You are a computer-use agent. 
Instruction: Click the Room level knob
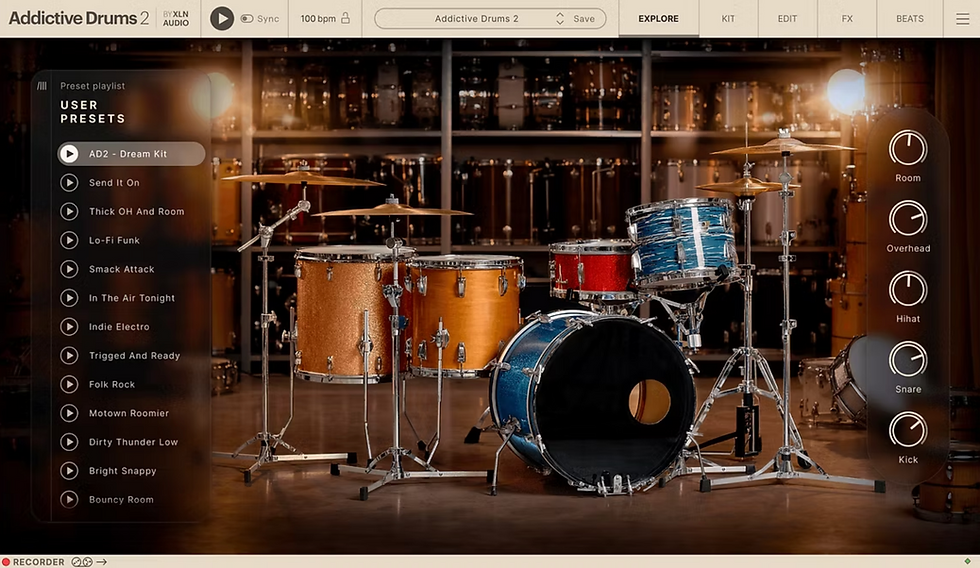click(908, 148)
